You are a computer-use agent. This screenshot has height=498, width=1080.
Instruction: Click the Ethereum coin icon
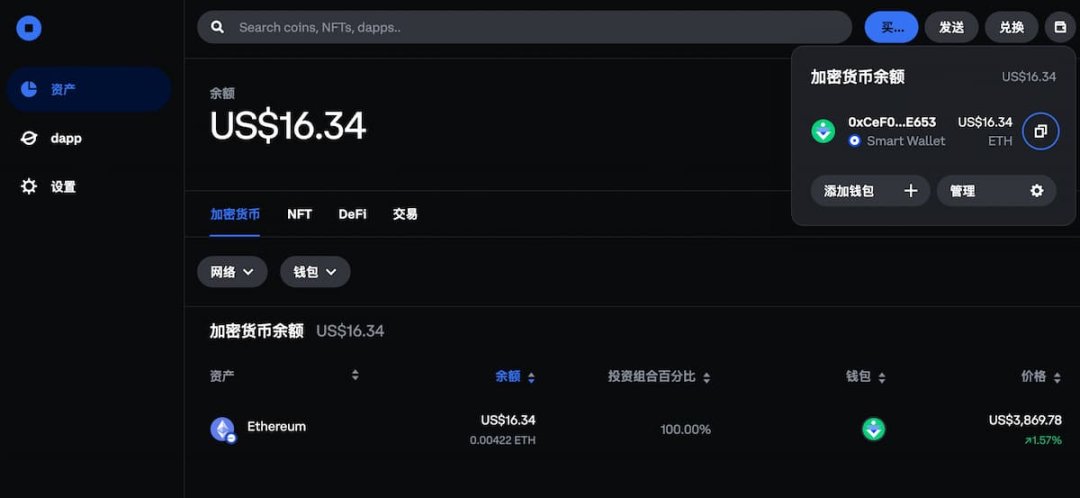tap(222, 429)
